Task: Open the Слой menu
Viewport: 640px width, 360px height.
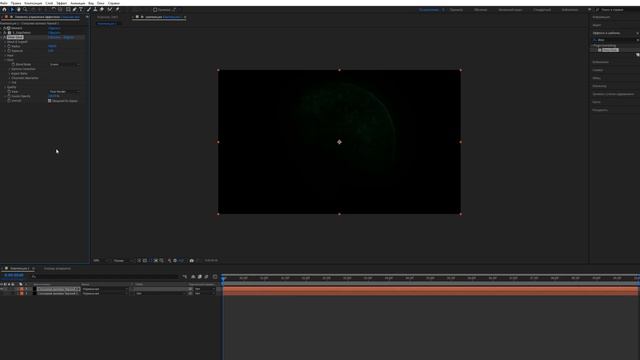Action: pyautogui.click(x=49, y=3)
